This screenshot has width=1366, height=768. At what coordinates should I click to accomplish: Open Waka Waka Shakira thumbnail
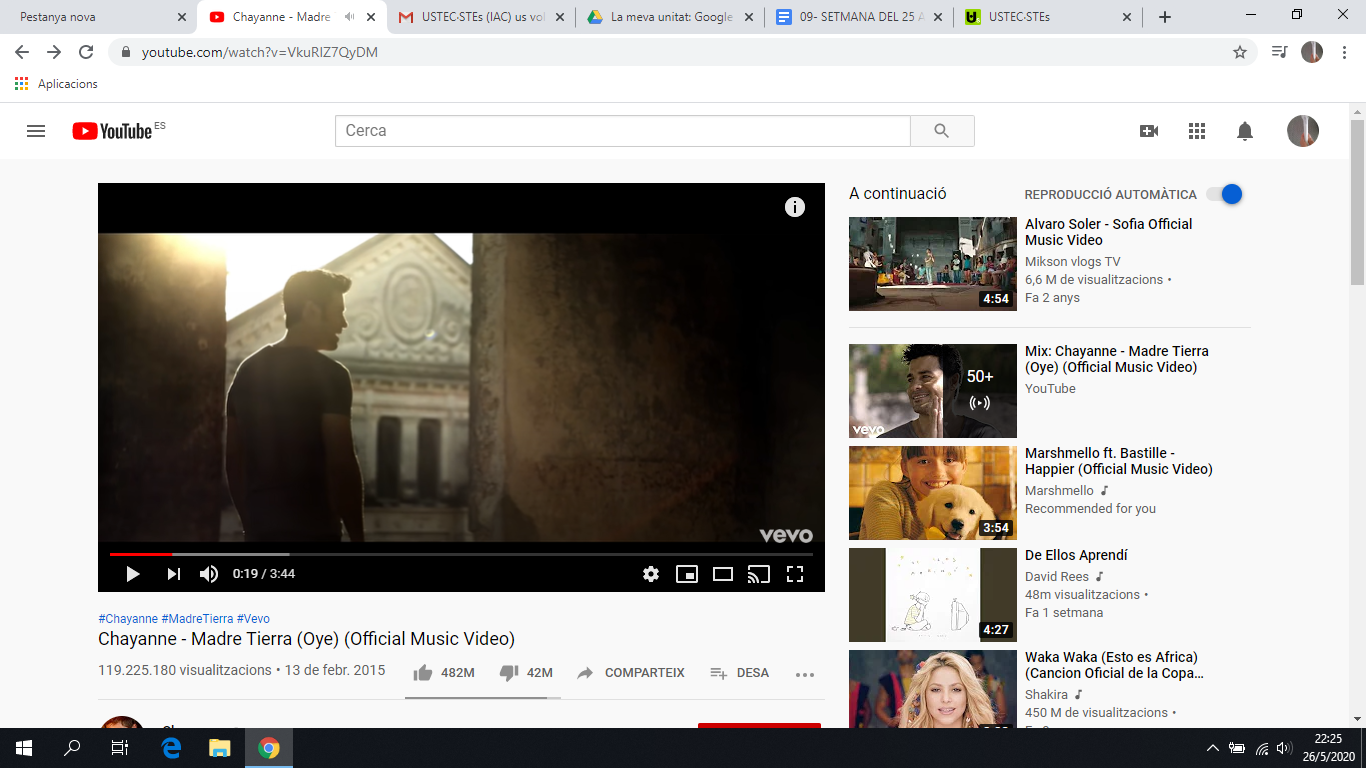click(x=933, y=689)
